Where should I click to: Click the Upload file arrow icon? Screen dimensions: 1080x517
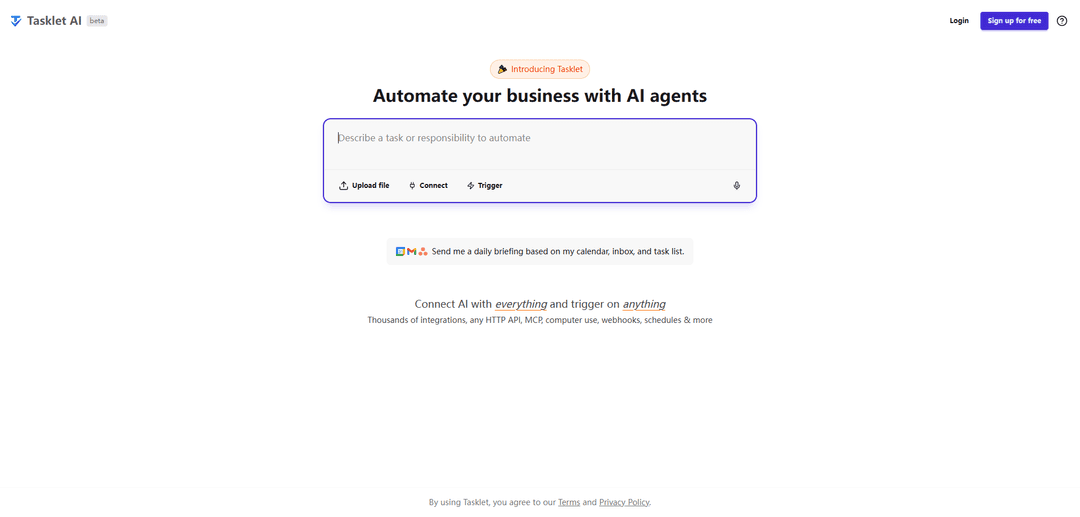click(343, 186)
